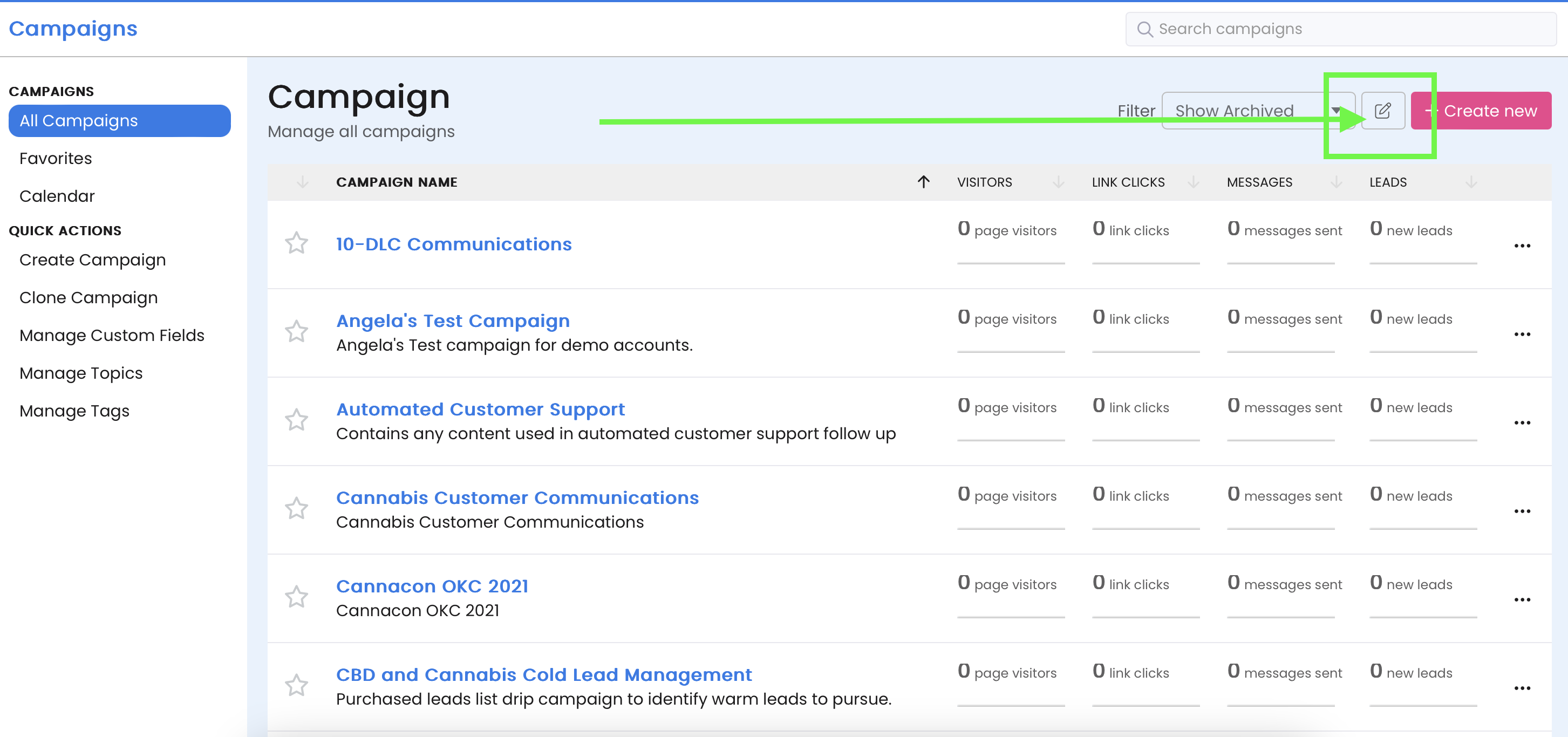Open the Cannabis Customer Communications link
The height and width of the screenshot is (737, 1568).
pos(517,498)
